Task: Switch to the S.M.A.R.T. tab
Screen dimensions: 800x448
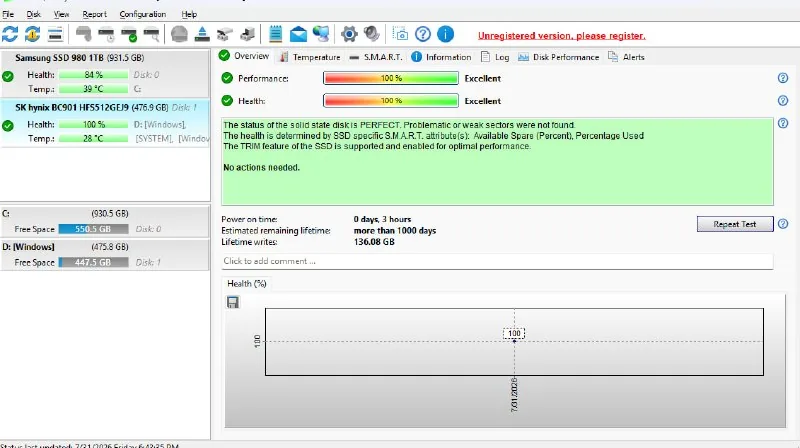Action: point(376,57)
